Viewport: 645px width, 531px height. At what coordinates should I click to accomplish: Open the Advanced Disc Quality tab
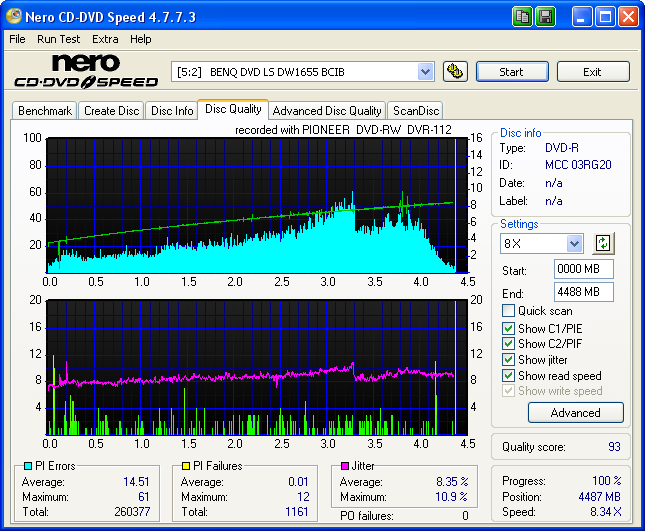pyautogui.click(x=327, y=111)
